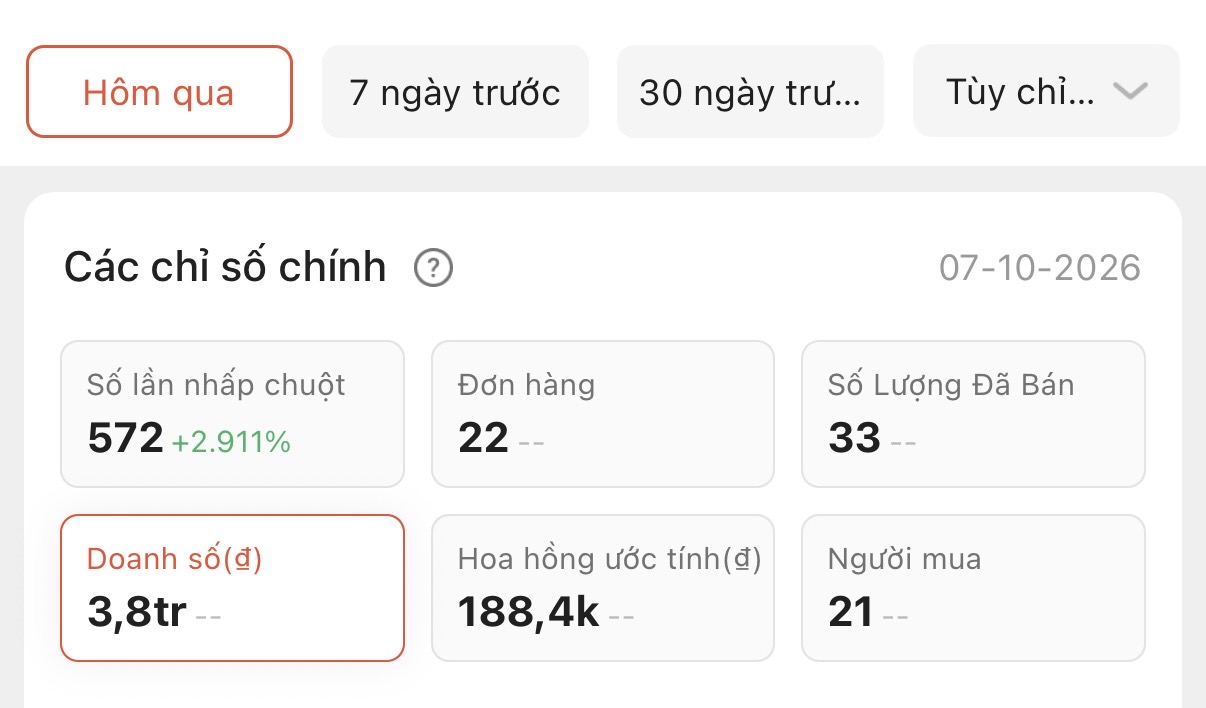This screenshot has height=708, width=1206.
Task: Select the Đơn hàng metric card
Action: pyautogui.click(x=603, y=414)
